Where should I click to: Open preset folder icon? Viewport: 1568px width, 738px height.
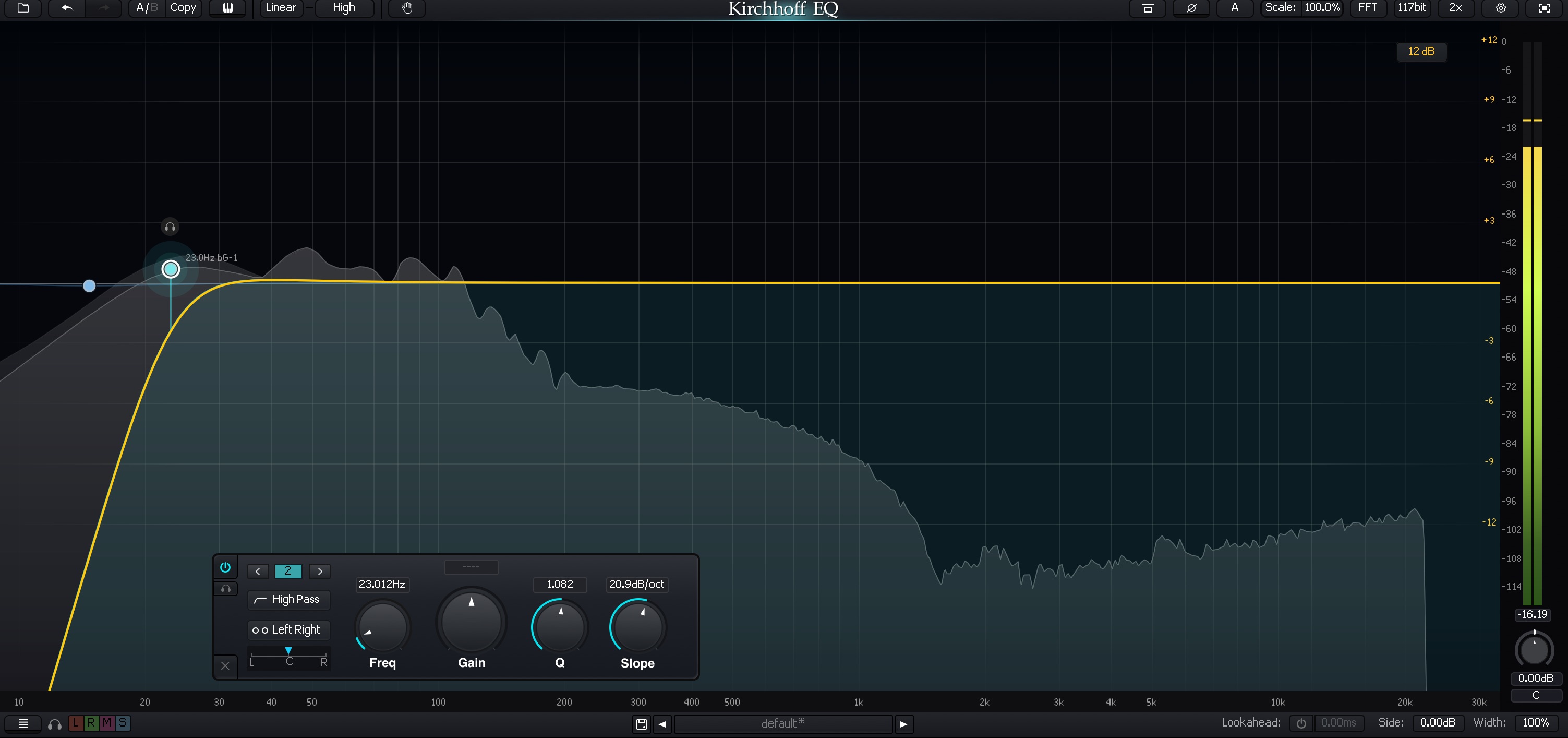(x=23, y=8)
